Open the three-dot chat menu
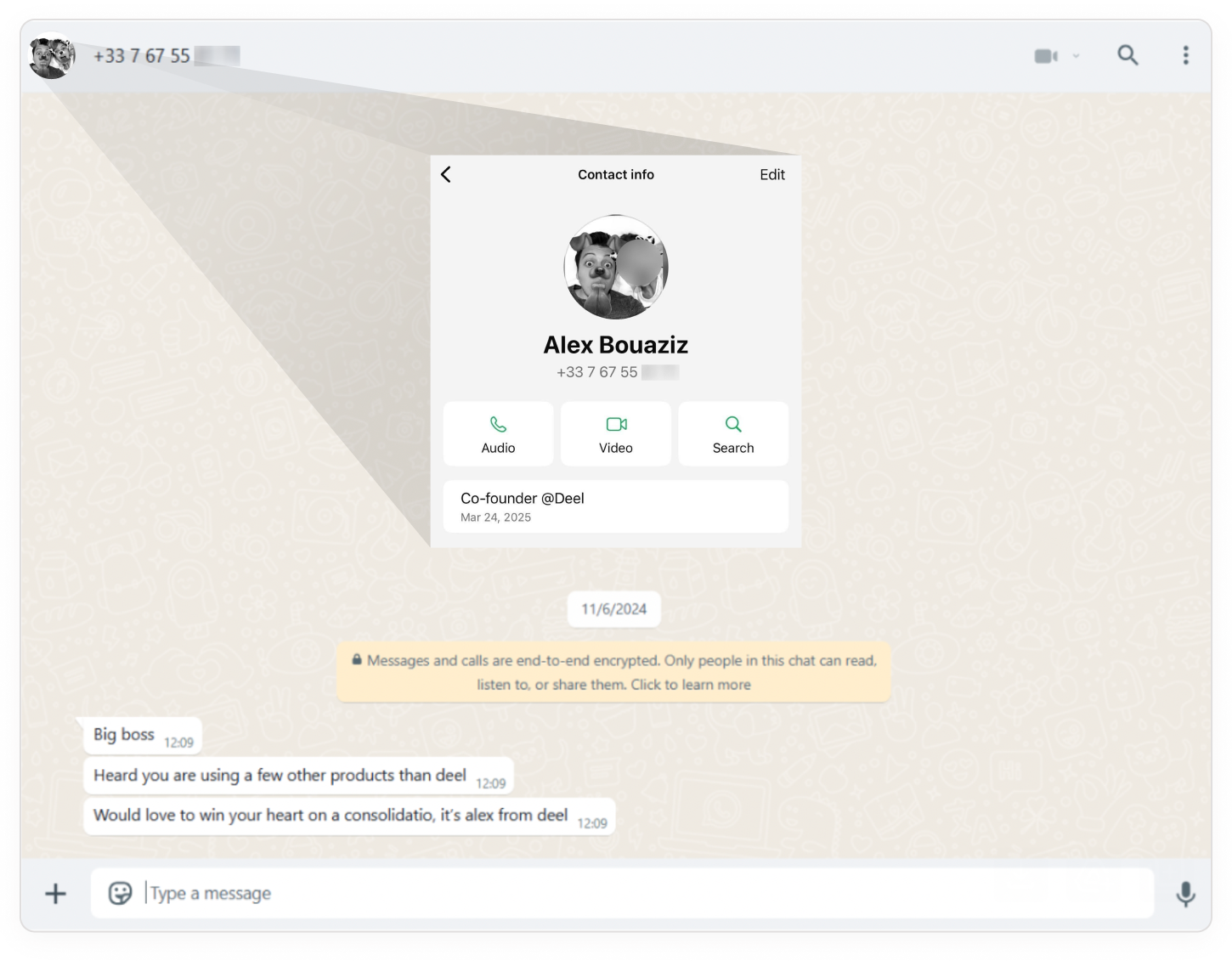 [1185, 55]
